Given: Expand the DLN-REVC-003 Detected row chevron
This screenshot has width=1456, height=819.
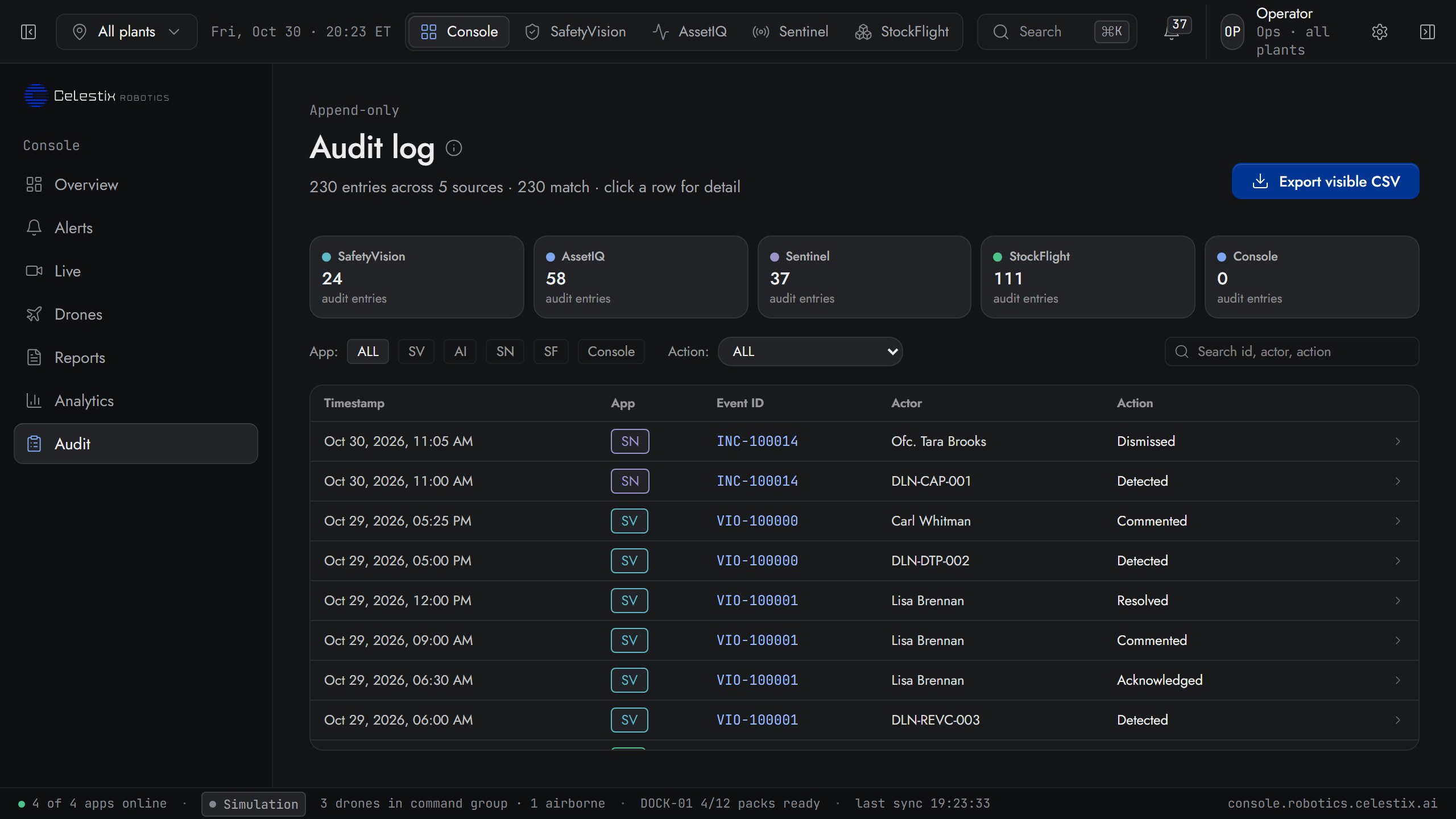Looking at the screenshot, I should tap(1397, 720).
